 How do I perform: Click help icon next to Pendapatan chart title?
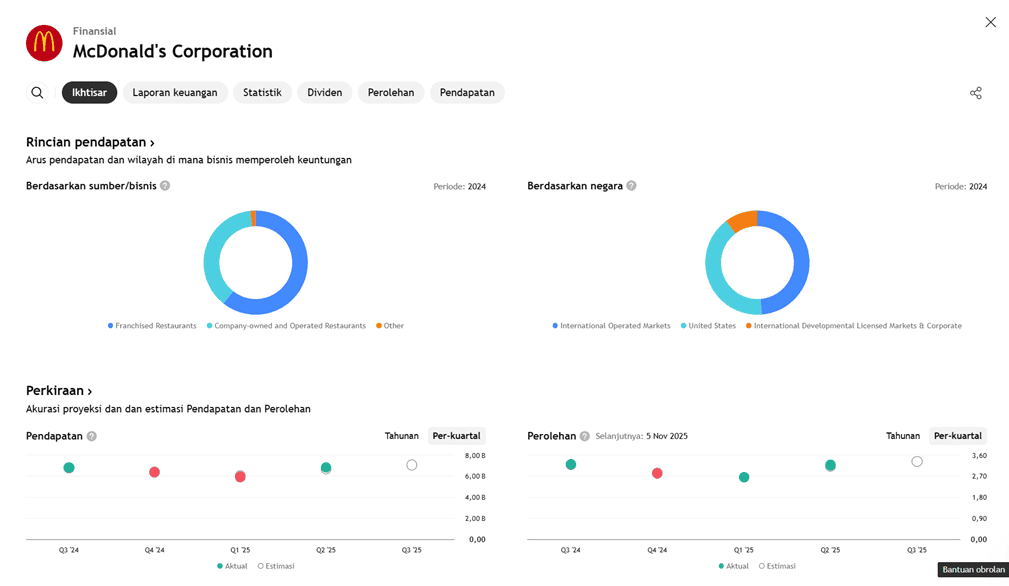[92, 436]
